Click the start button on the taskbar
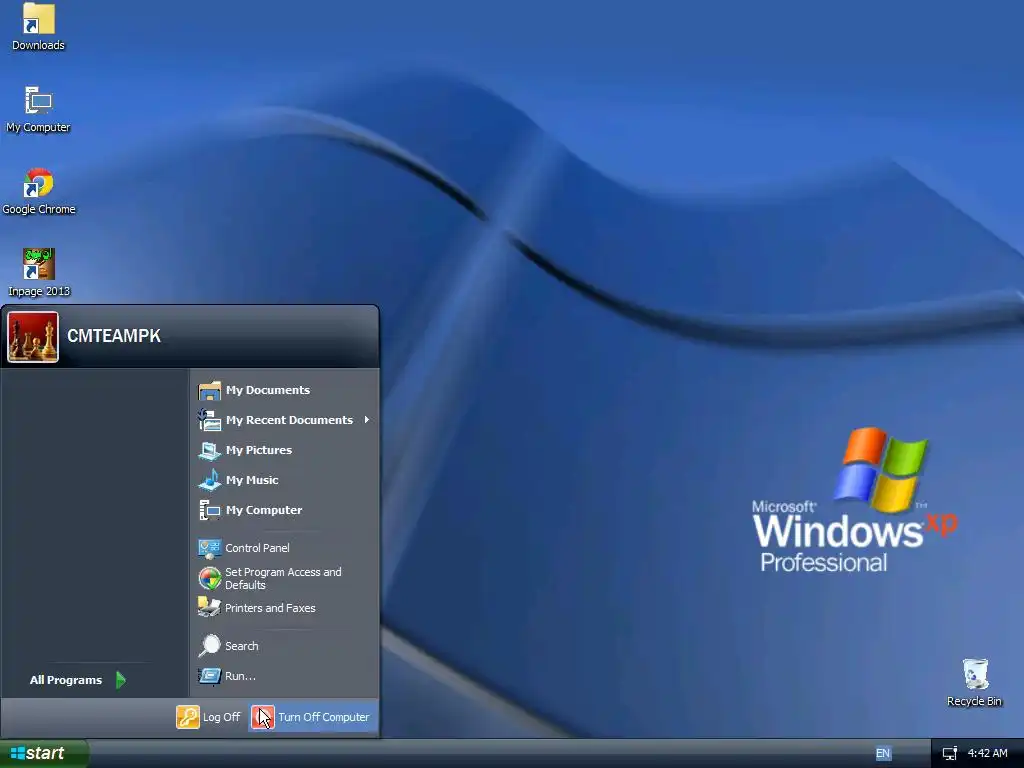The height and width of the screenshot is (768, 1024). 43,754
